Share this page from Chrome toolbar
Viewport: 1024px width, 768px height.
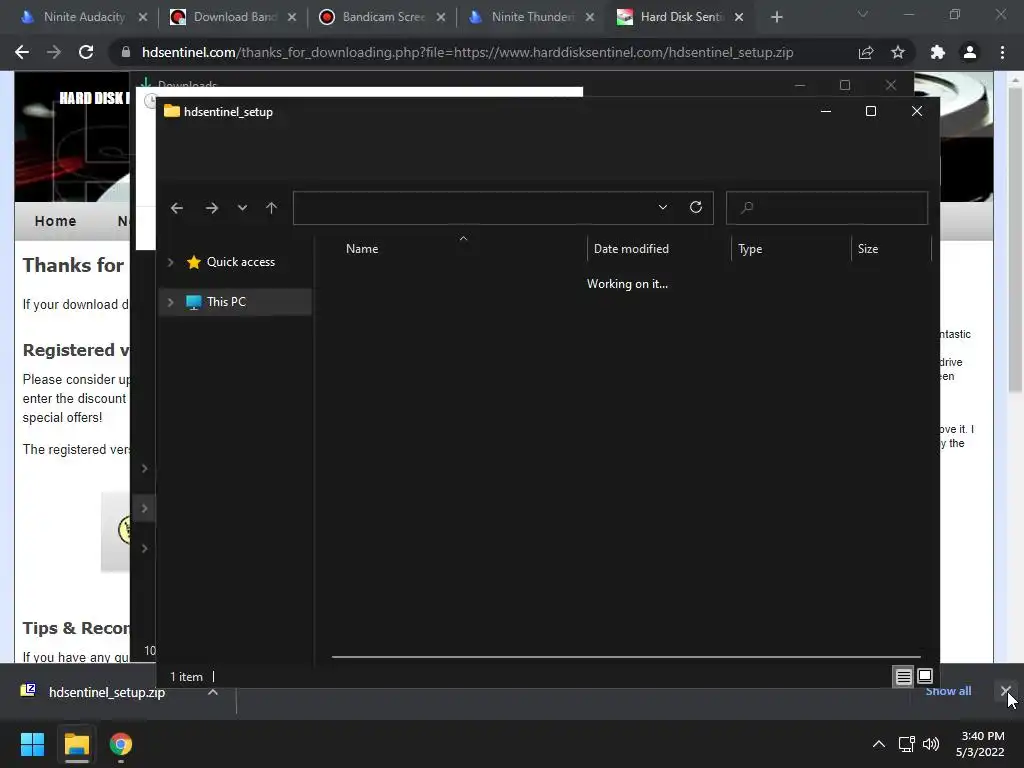[x=866, y=52]
